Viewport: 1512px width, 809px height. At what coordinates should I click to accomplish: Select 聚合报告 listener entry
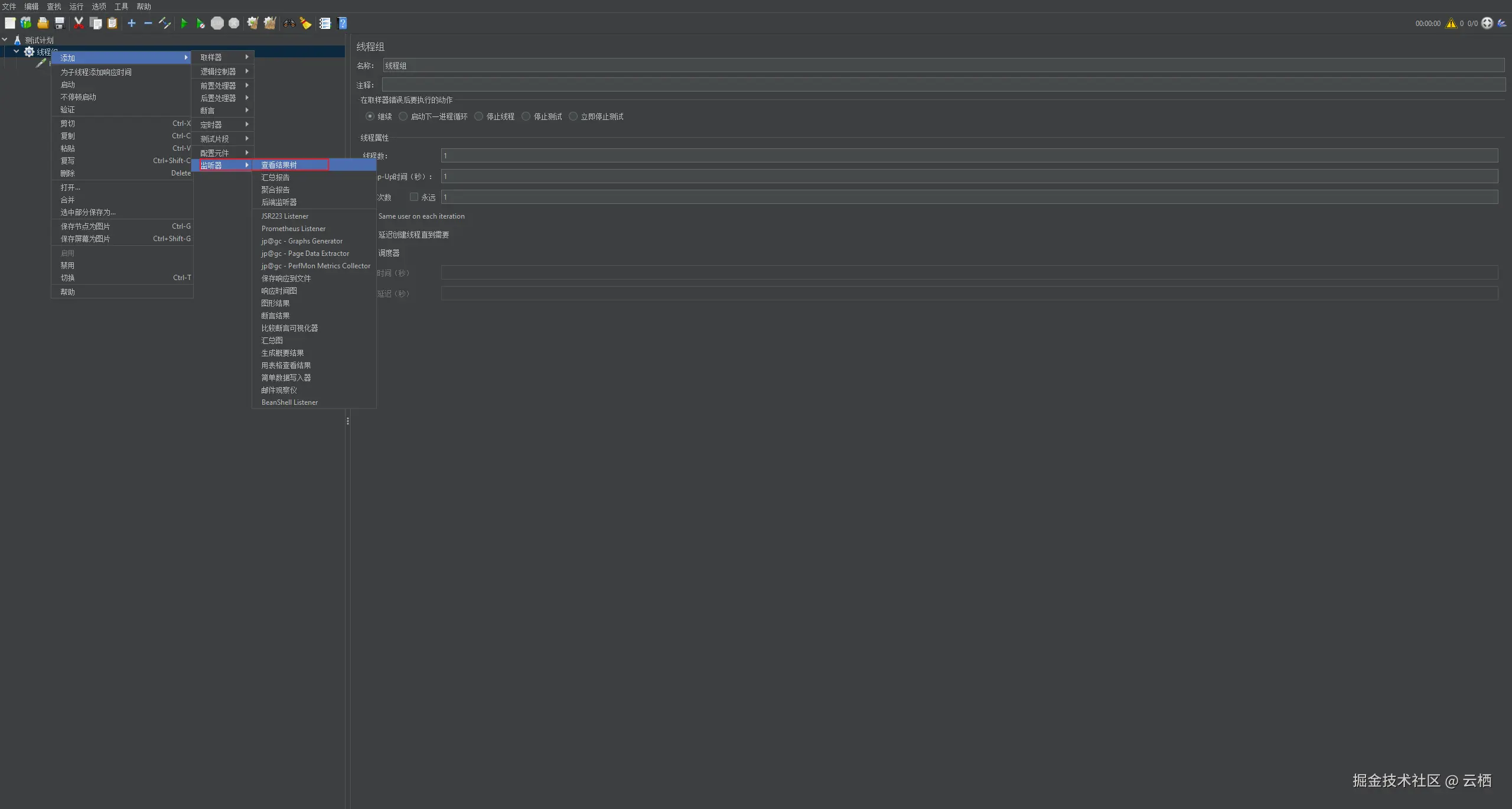pos(275,190)
